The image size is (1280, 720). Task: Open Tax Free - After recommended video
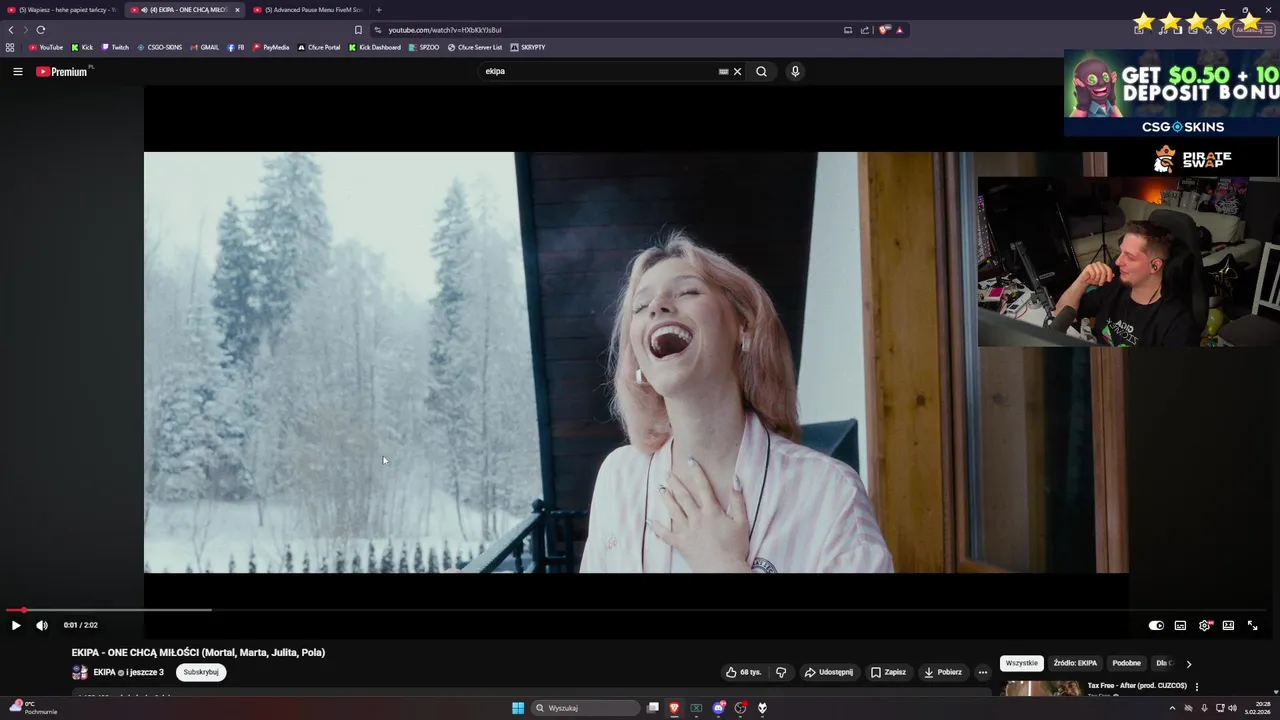tap(1137, 686)
